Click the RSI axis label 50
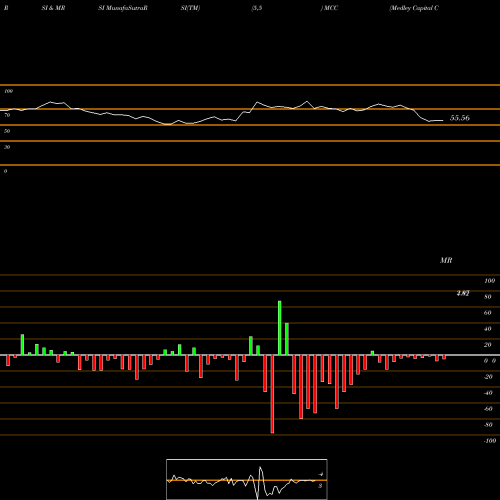 (x=7, y=131)
